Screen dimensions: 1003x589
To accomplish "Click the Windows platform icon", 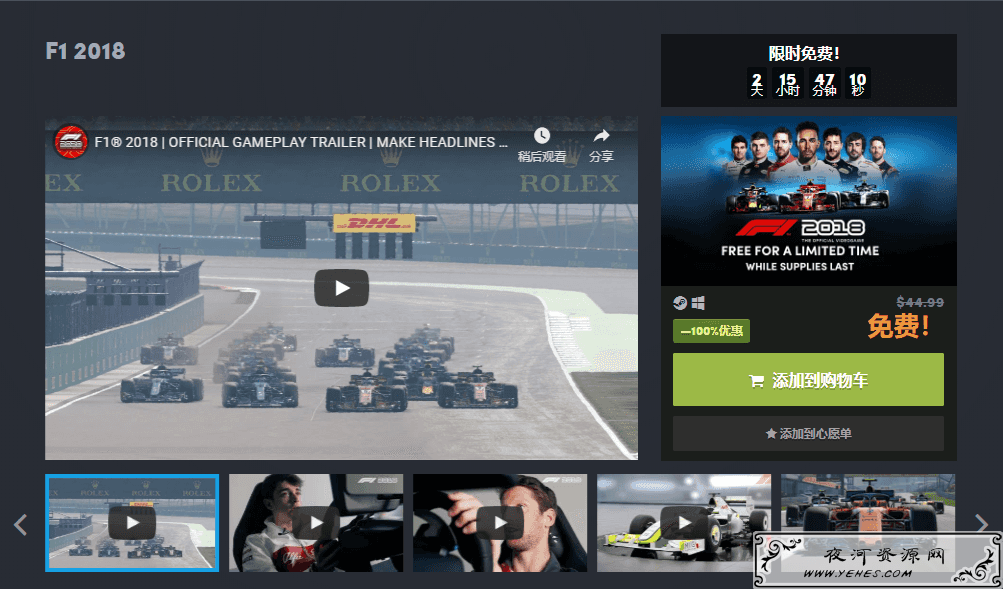I will click(698, 302).
